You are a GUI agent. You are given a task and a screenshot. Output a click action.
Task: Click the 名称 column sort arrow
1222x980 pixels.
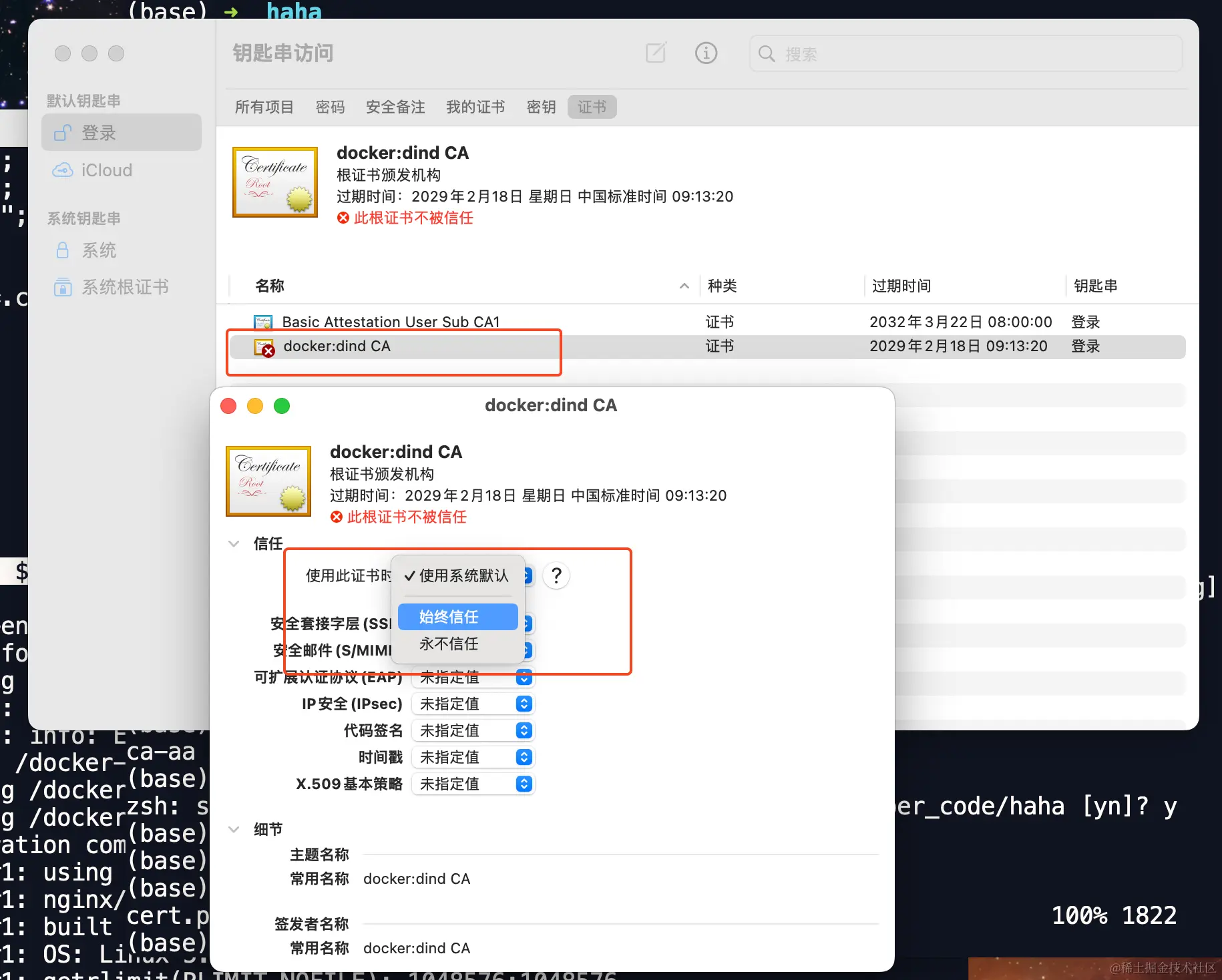click(684, 286)
